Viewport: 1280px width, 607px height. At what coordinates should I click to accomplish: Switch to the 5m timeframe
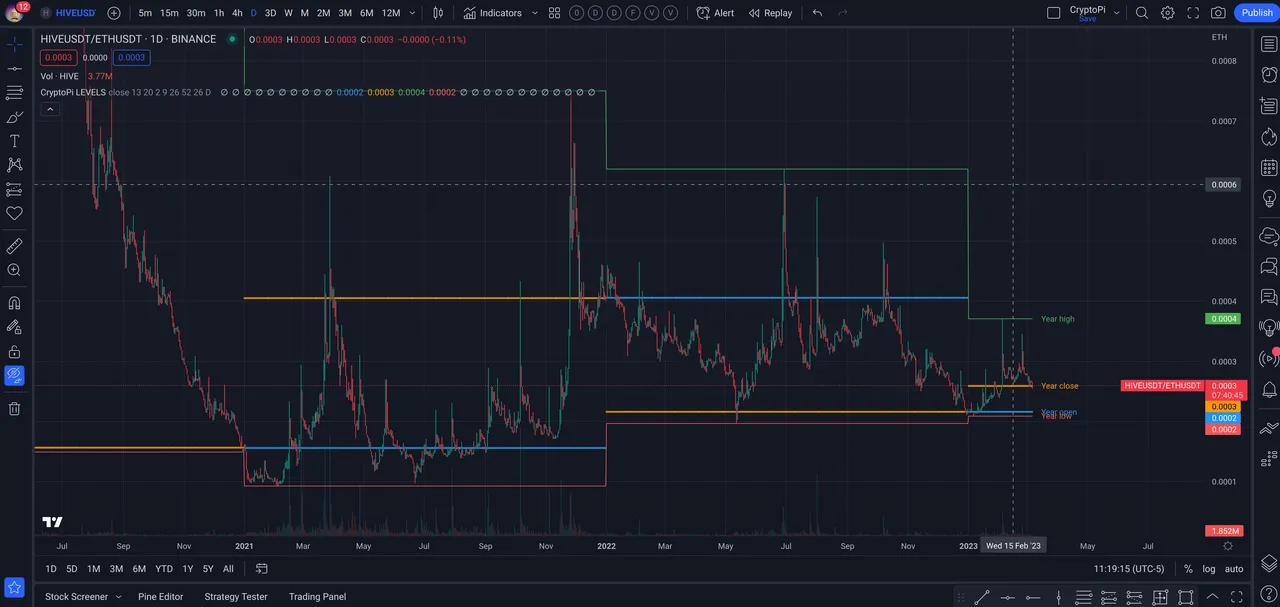pos(145,13)
